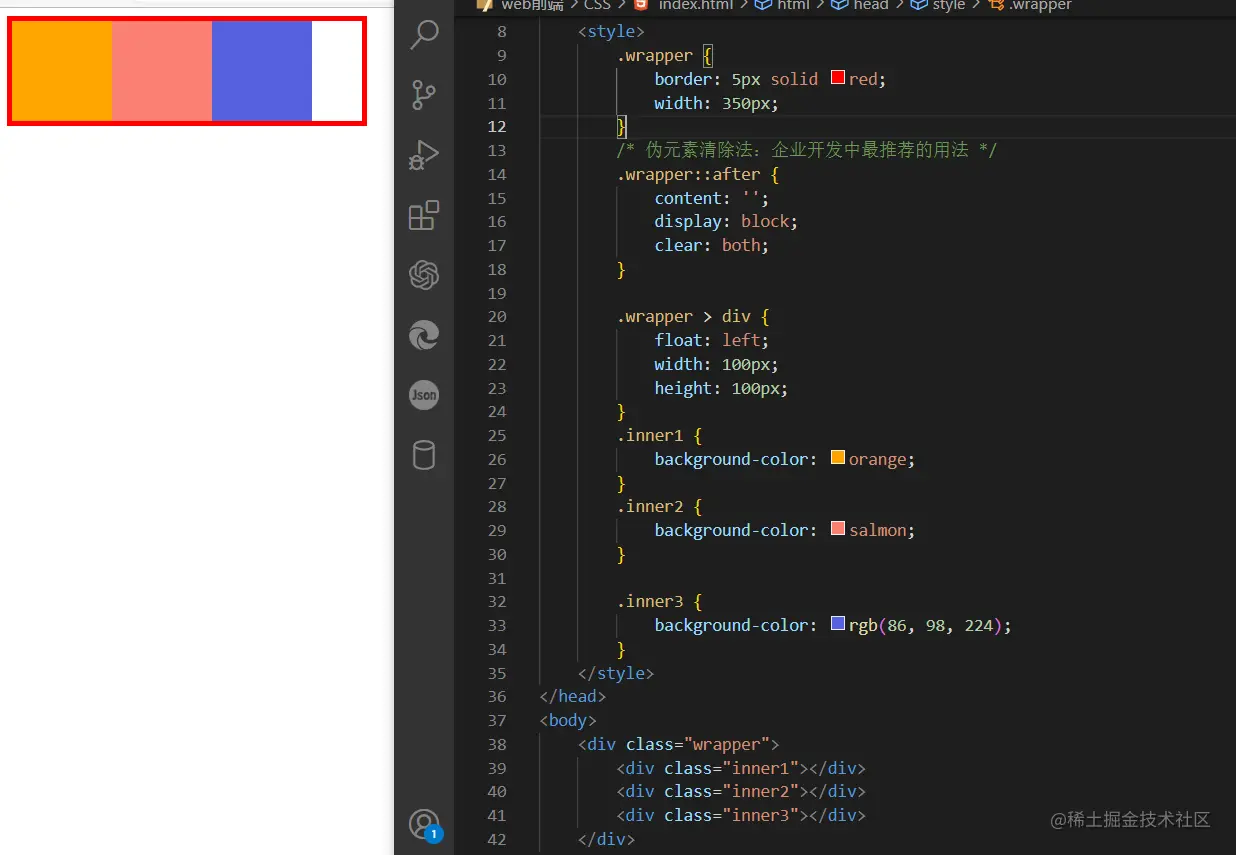Select the style breadcrumb item
This screenshot has height=855, width=1236.
point(948,5)
